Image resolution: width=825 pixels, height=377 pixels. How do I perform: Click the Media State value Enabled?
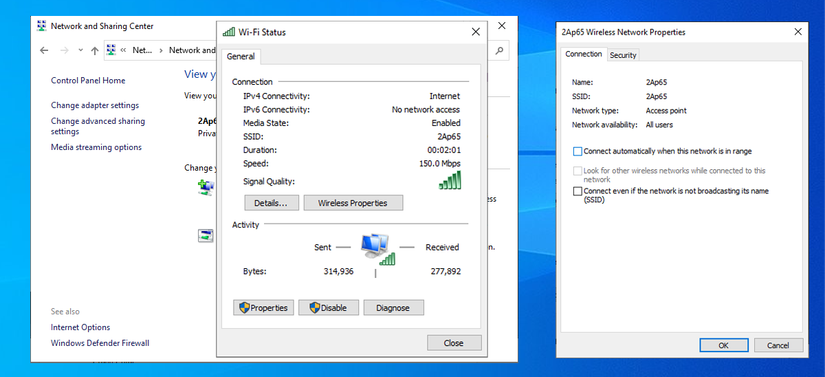(x=446, y=123)
